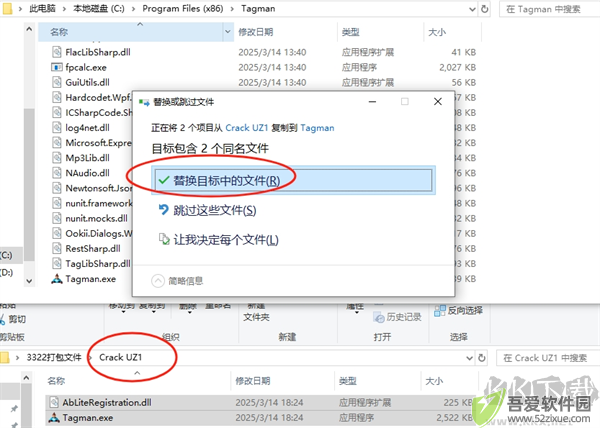Select the nunit.mocks.dll file icon
The image size is (600, 428).
pyautogui.click(x=57, y=218)
